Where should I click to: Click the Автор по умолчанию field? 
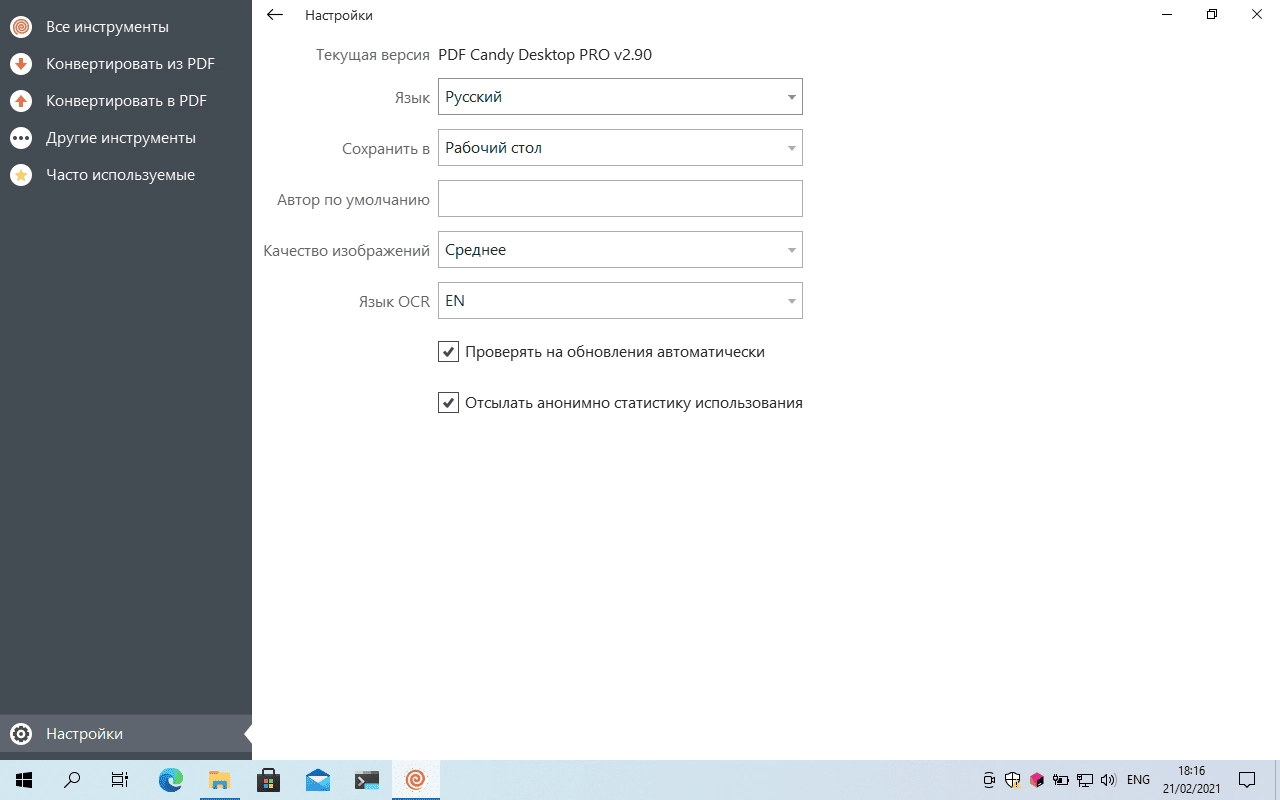point(620,199)
